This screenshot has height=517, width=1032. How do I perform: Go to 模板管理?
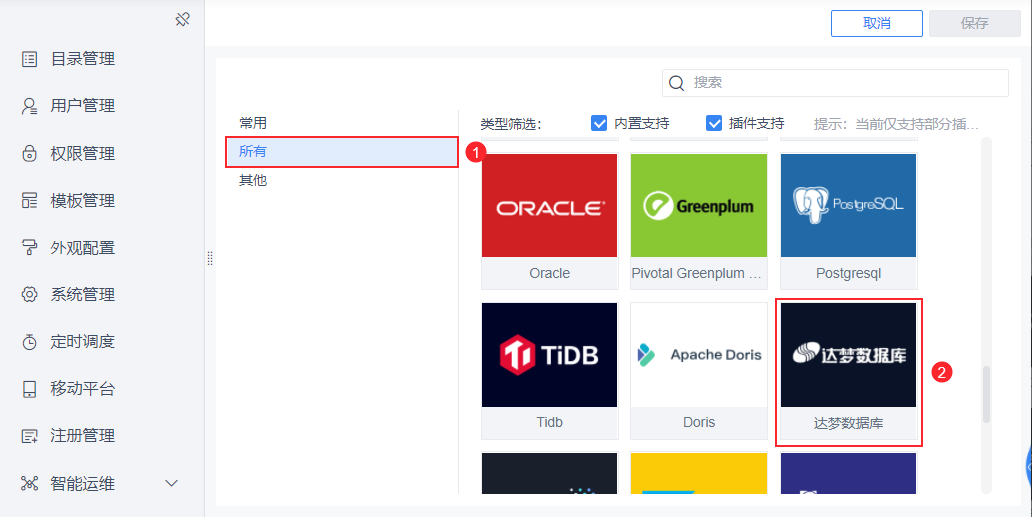coord(83,201)
